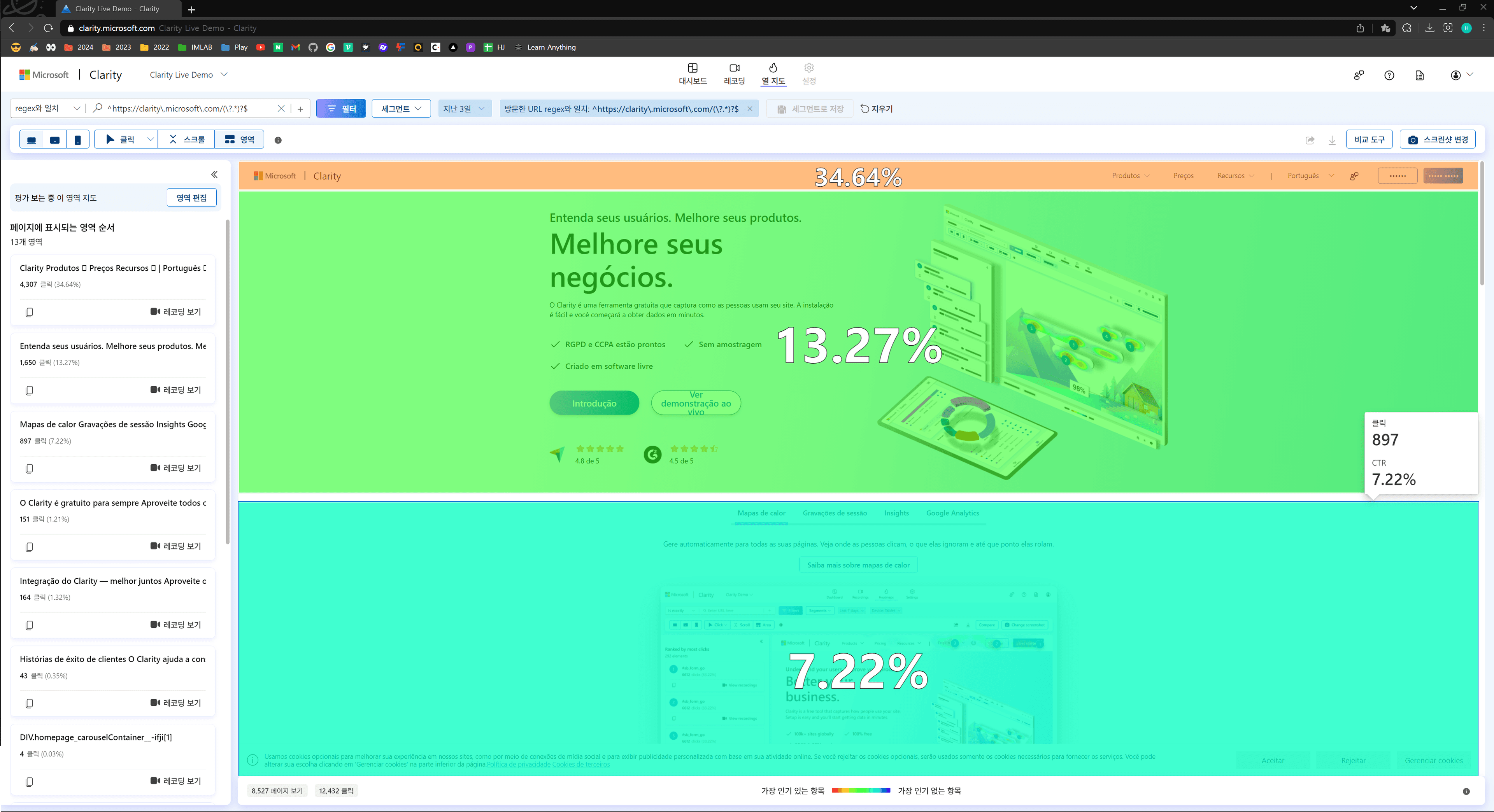Switch to tablet device view
The height and width of the screenshot is (812, 1494).
tap(54, 140)
